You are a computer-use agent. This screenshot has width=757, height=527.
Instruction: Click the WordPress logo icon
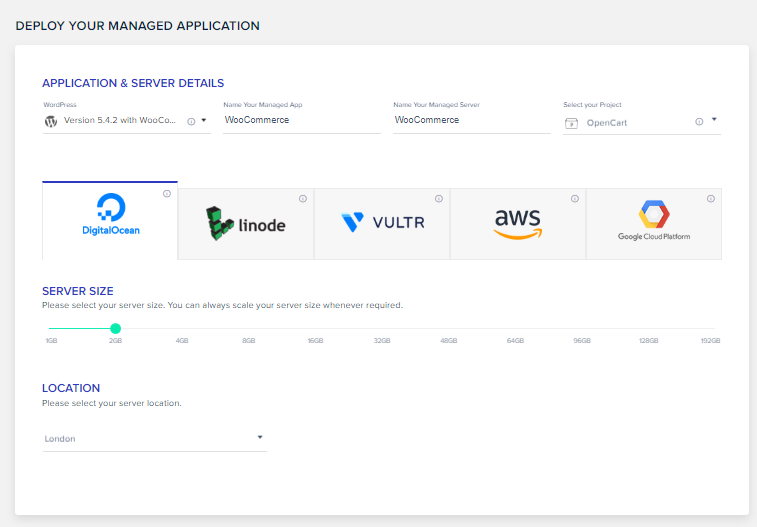pyautogui.click(x=51, y=121)
